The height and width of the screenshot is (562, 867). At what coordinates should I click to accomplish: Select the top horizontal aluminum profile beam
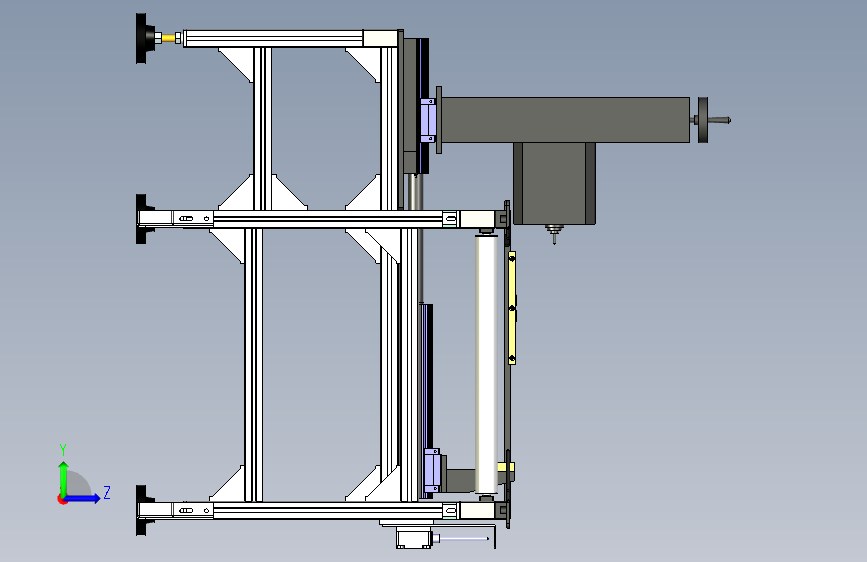[x=290, y=38]
